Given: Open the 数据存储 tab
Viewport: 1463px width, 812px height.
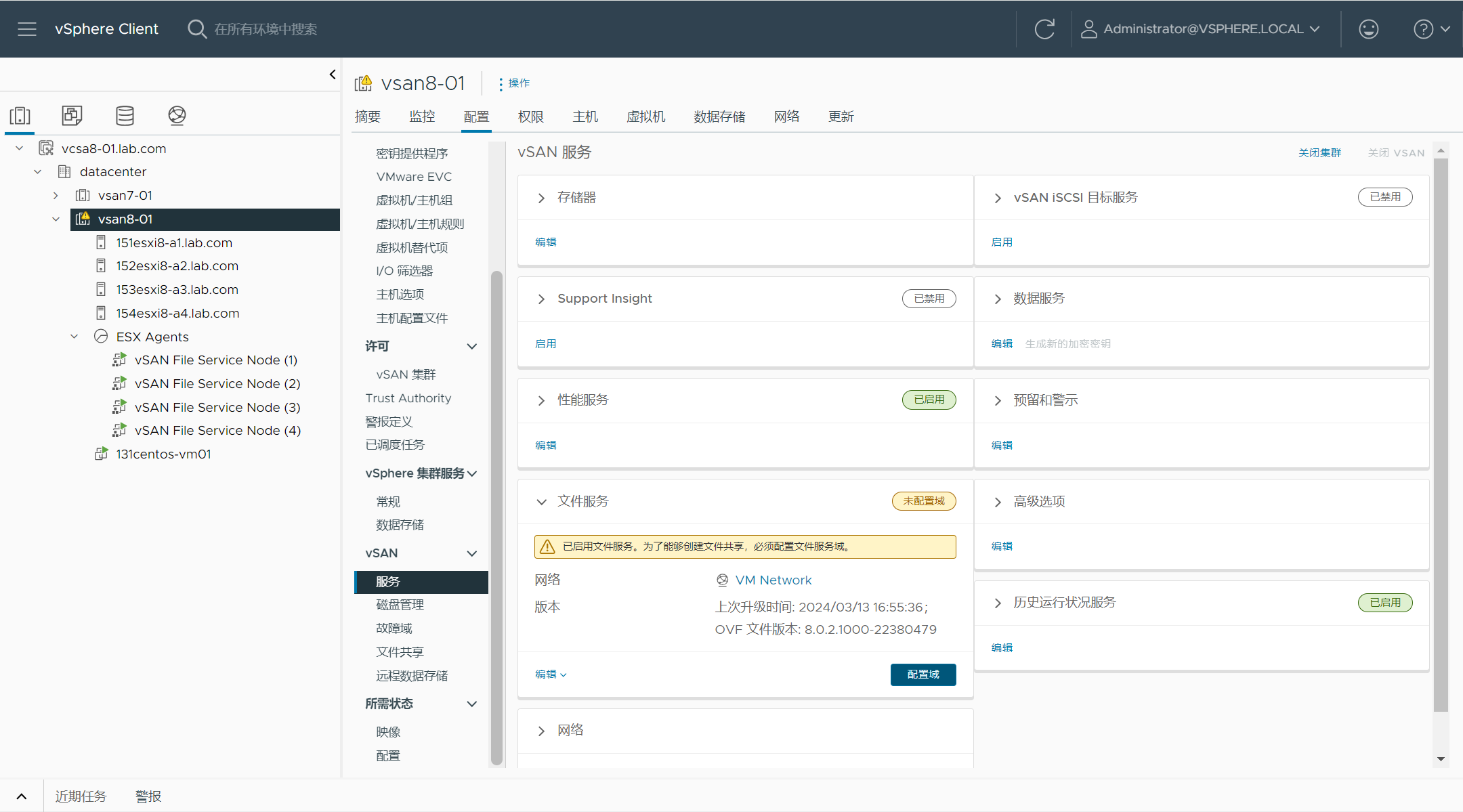Looking at the screenshot, I should 719,116.
